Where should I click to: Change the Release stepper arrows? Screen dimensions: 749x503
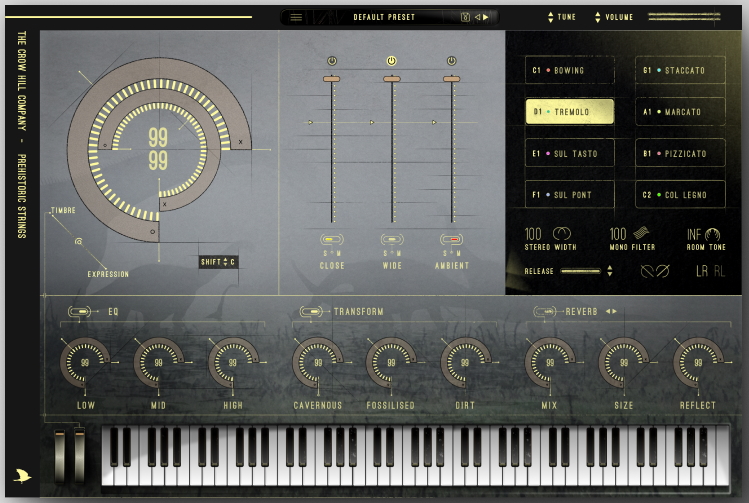pyautogui.click(x=610, y=271)
